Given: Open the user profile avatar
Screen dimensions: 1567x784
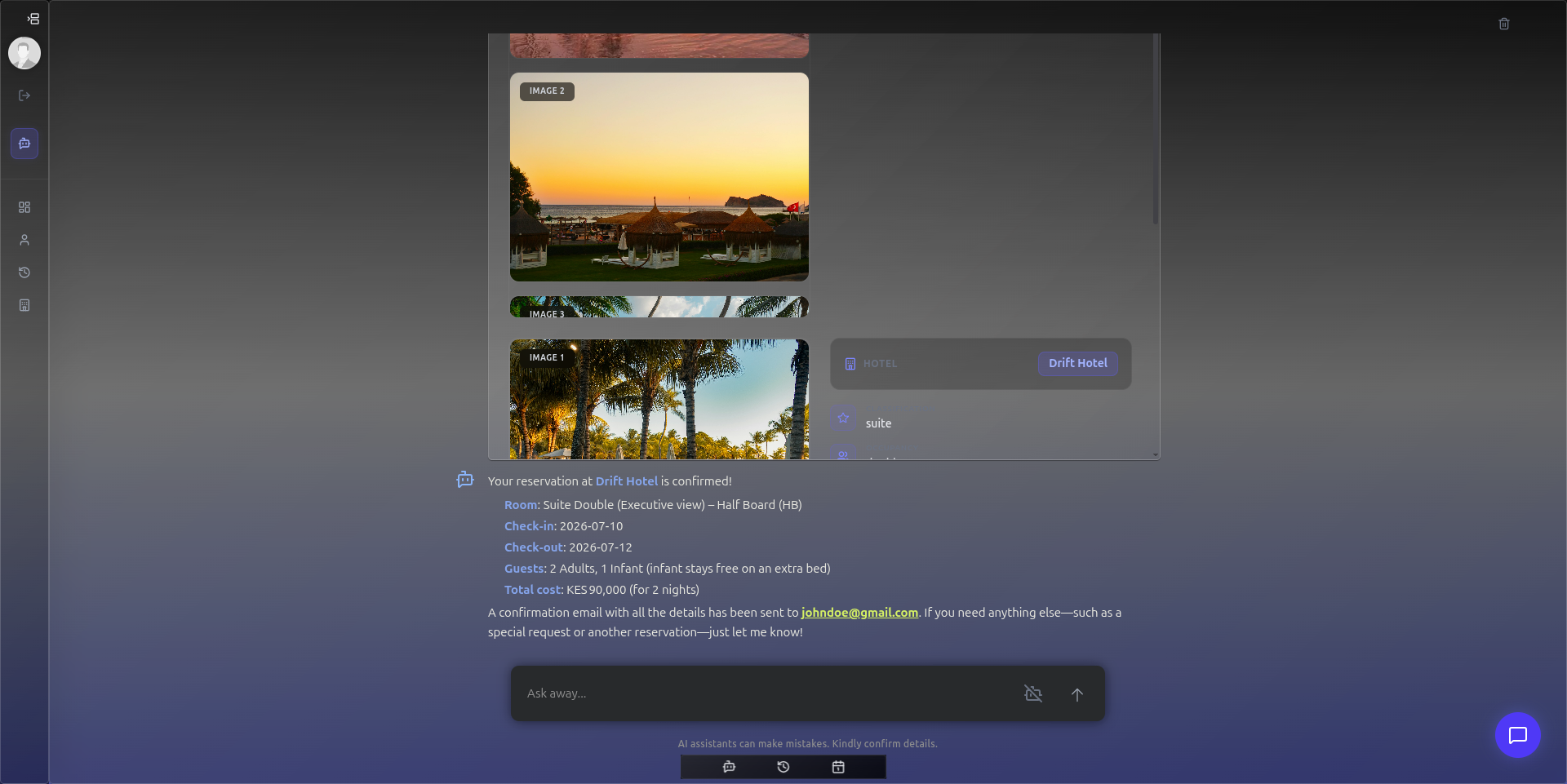Looking at the screenshot, I should 24,53.
